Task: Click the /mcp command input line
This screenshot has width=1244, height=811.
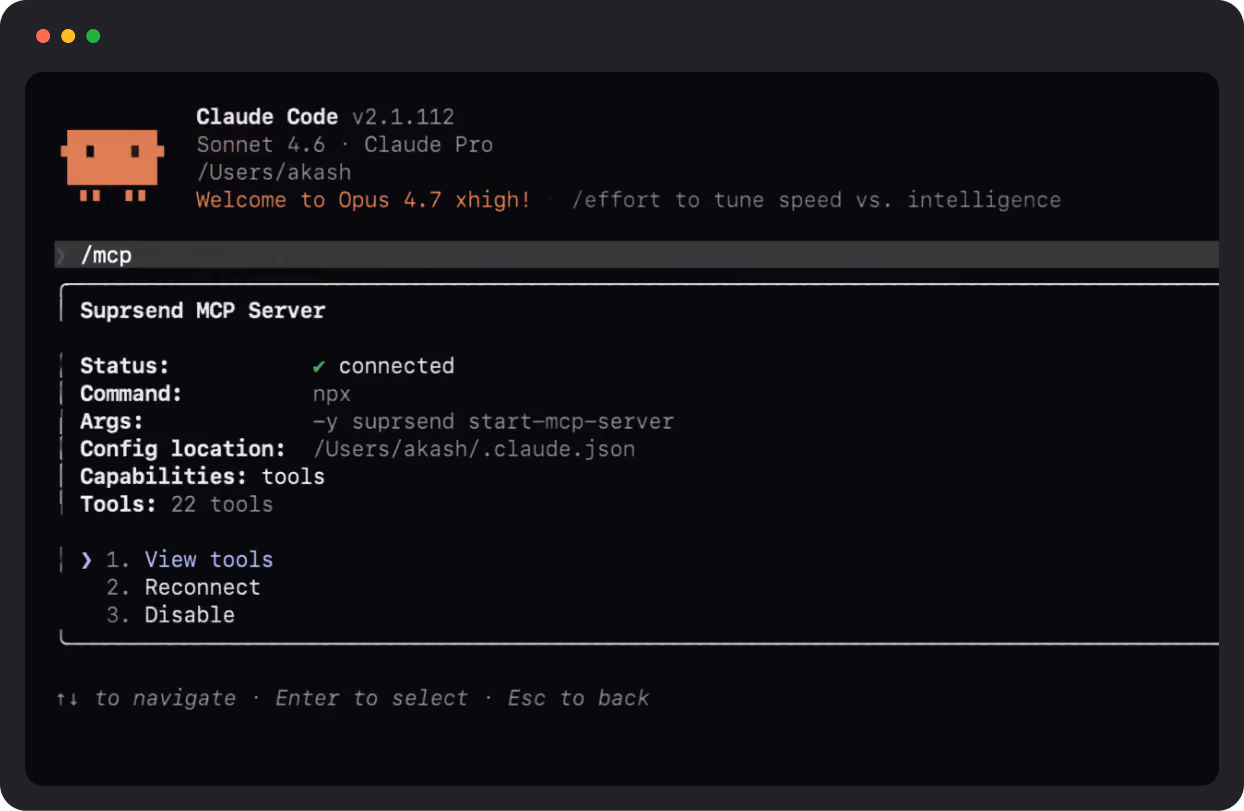Action: tap(636, 255)
